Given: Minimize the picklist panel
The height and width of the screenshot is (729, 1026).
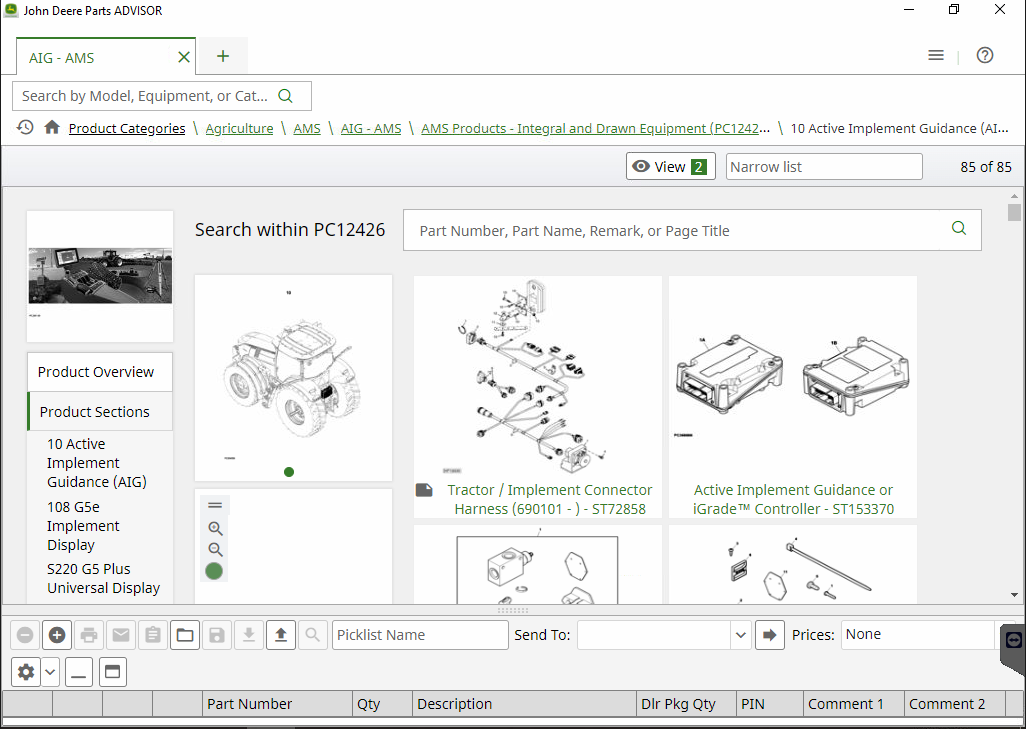Looking at the screenshot, I should (x=79, y=672).
